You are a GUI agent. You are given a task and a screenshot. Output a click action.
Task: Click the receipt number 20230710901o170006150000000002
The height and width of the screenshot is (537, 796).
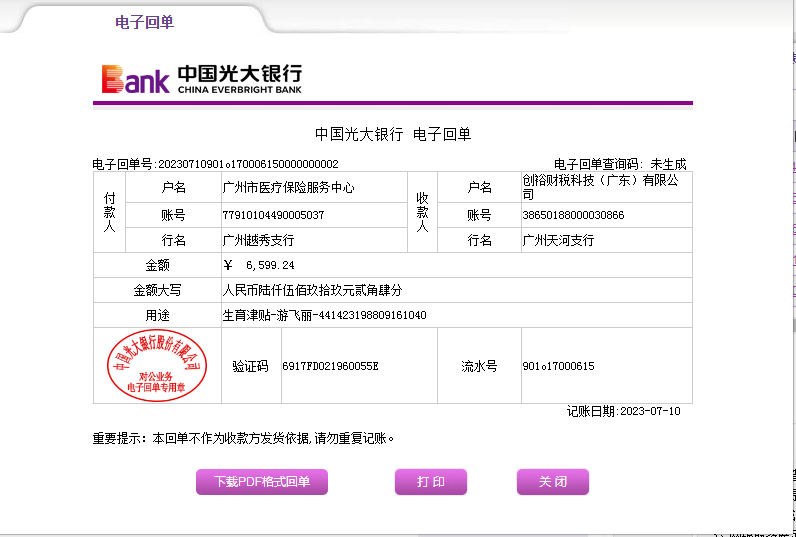248,164
